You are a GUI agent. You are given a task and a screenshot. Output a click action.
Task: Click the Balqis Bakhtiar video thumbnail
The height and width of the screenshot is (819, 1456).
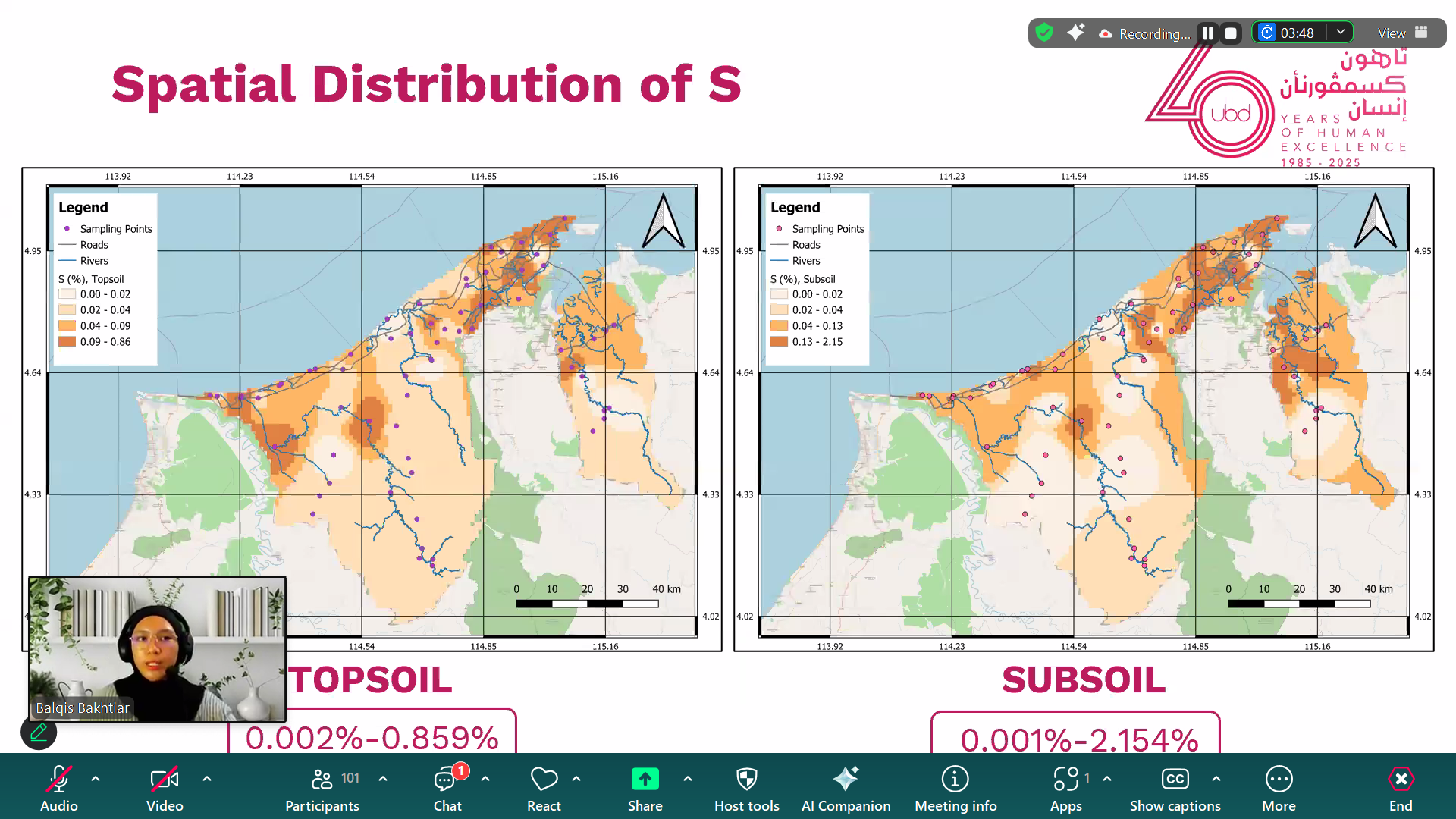[158, 649]
